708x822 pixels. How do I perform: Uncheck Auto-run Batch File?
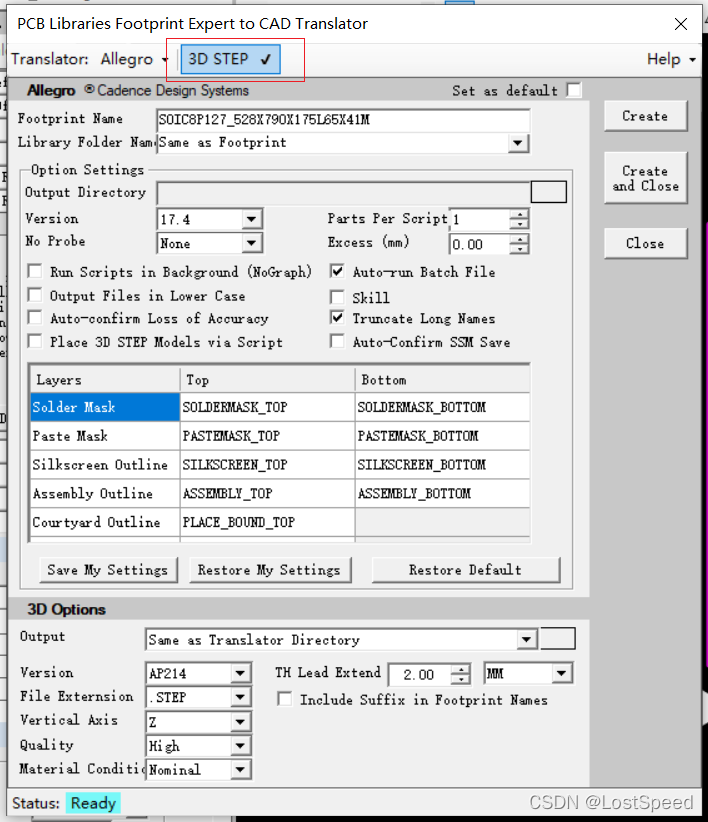[x=337, y=272]
